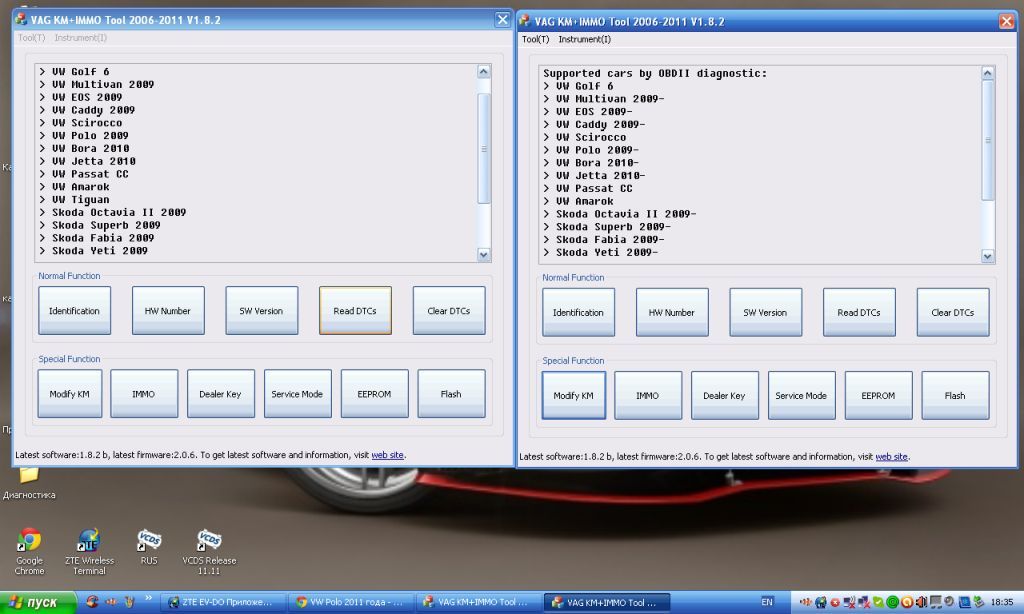Image resolution: width=1024 pixels, height=614 pixels.
Task: Select 'Skoda Superb 2009-' line in right window
Action: (x=607, y=227)
